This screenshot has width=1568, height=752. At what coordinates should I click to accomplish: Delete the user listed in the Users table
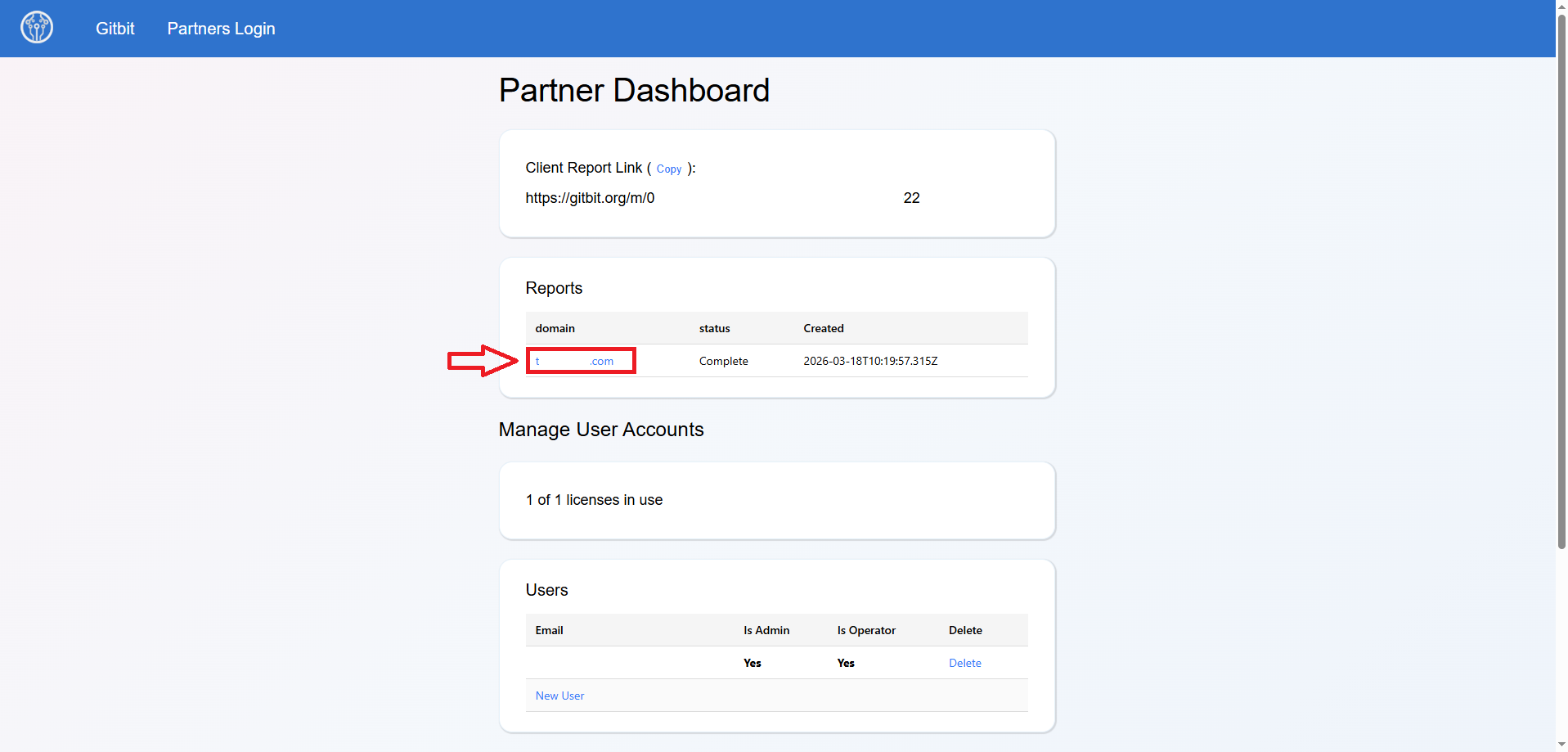point(964,663)
